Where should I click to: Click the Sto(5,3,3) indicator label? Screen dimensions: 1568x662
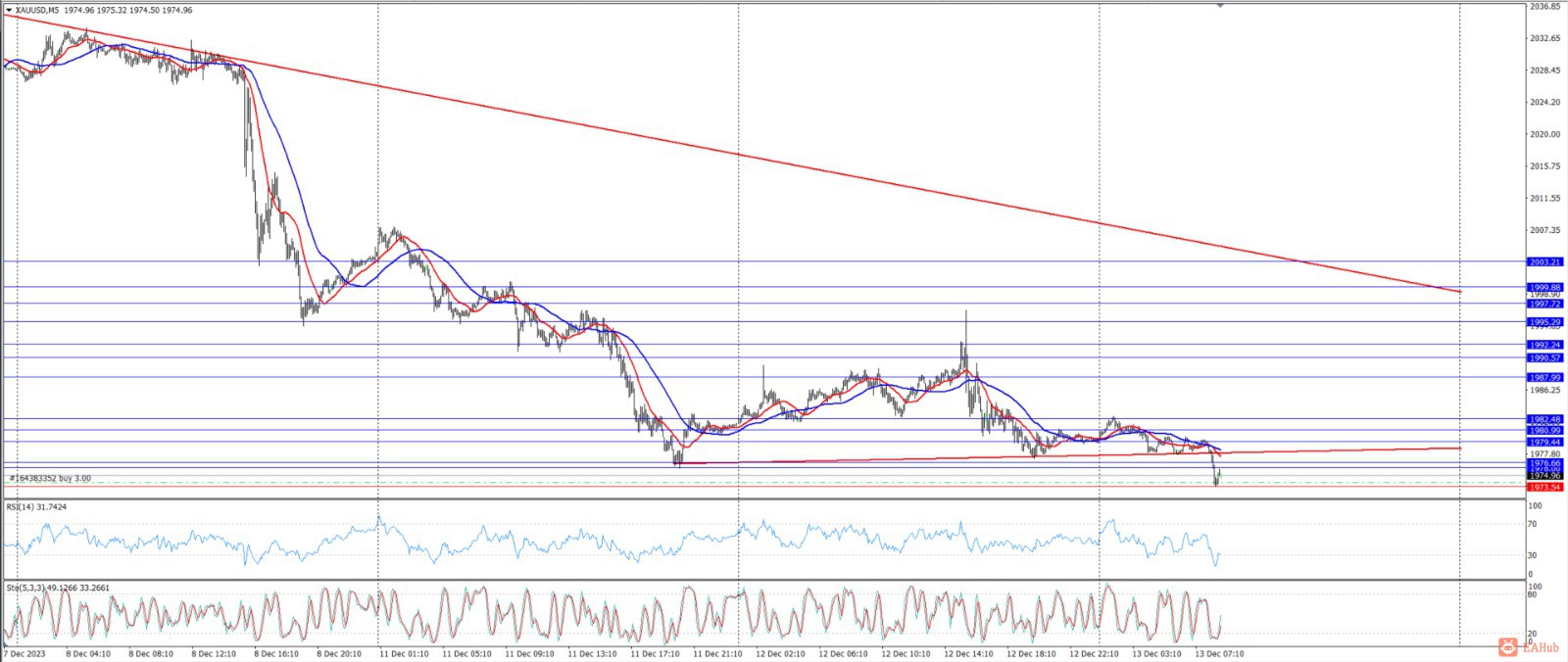(58, 588)
